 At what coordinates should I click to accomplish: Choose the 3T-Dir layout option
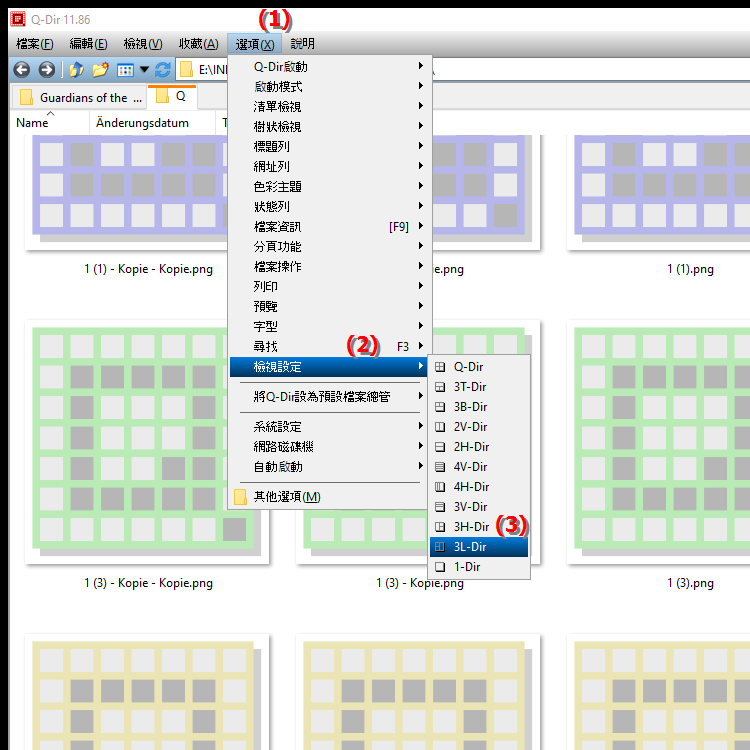tap(470, 387)
